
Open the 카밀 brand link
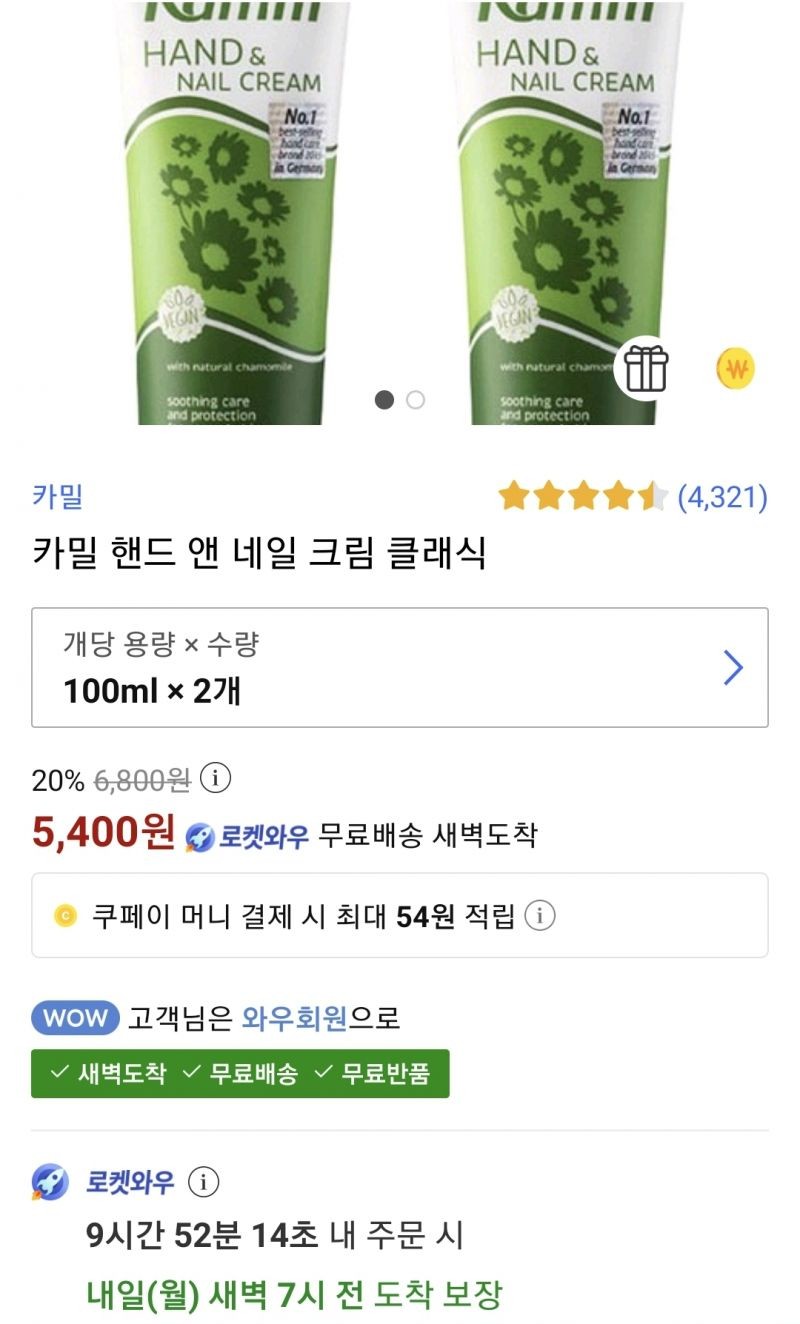(x=57, y=496)
